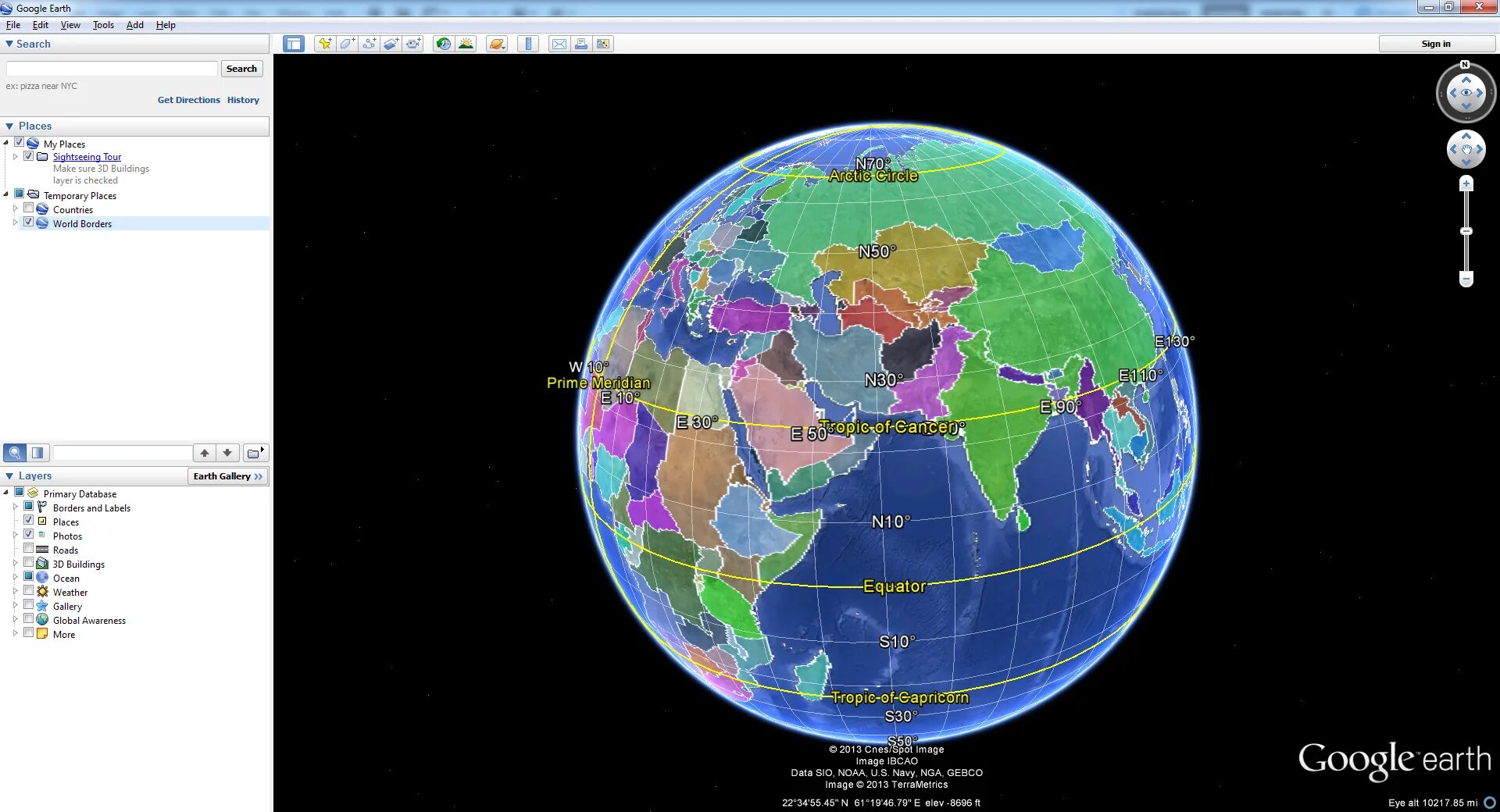1500x812 pixels.
Task: Reset north using the N compass marker
Action: (x=1465, y=65)
